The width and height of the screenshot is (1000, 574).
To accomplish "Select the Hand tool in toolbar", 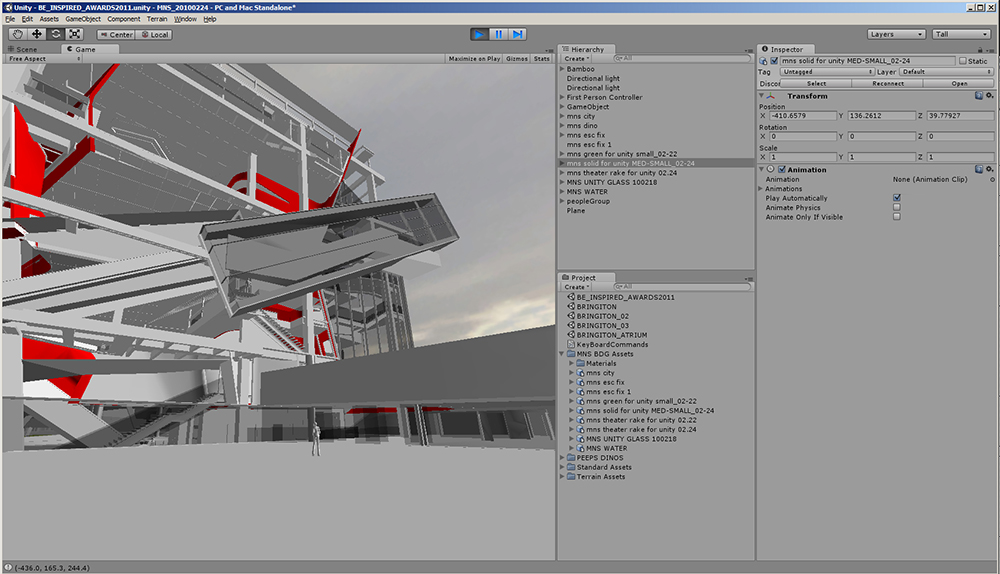I will tap(17, 34).
